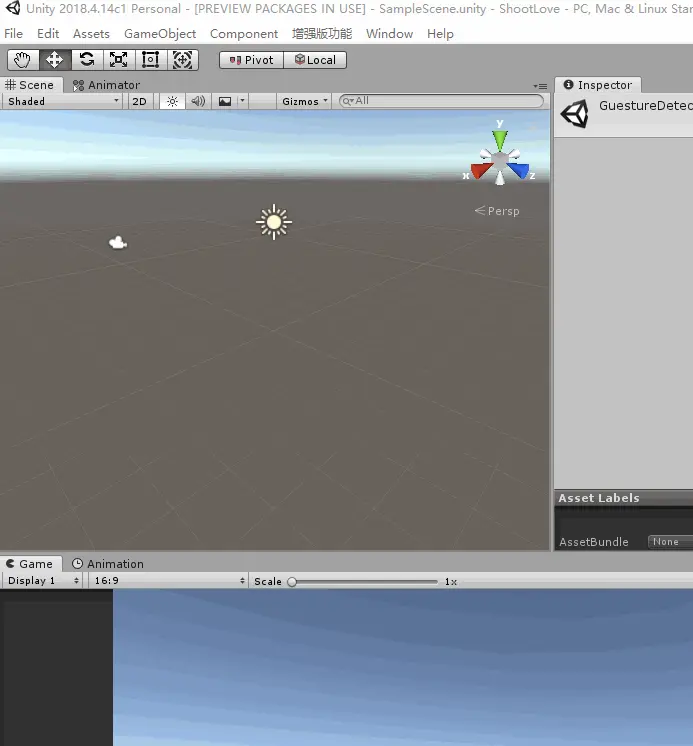This screenshot has height=746, width=693.
Task: Open the Window menu
Action: click(x=390, y=34)
